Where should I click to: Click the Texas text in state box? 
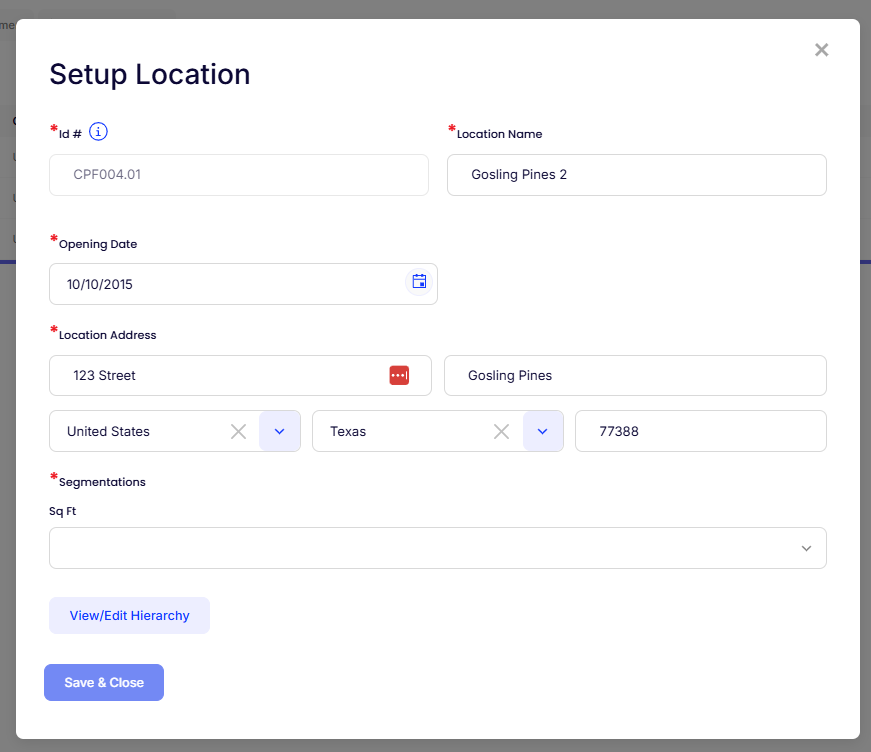pyautogui.click(x=348, y=432)
